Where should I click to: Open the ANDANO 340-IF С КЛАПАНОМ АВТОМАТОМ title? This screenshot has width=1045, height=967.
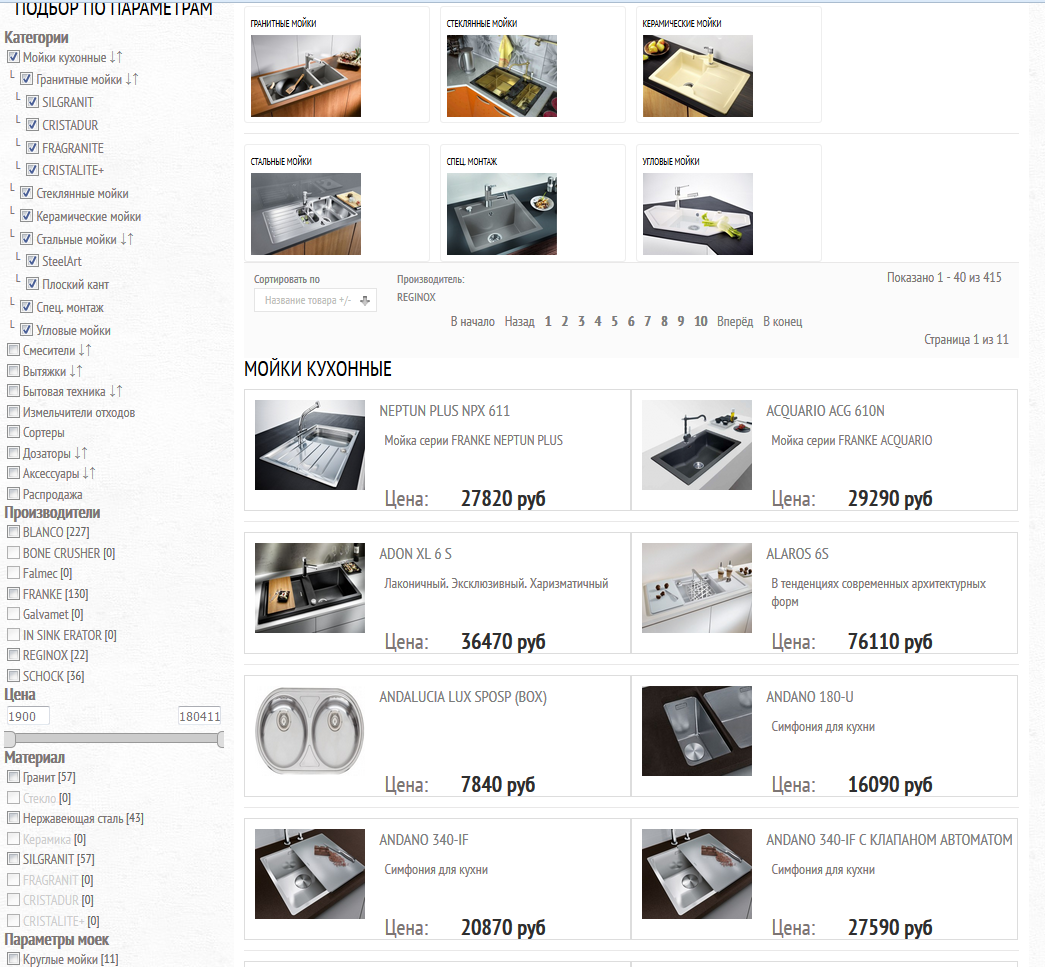tap(889, 840)
